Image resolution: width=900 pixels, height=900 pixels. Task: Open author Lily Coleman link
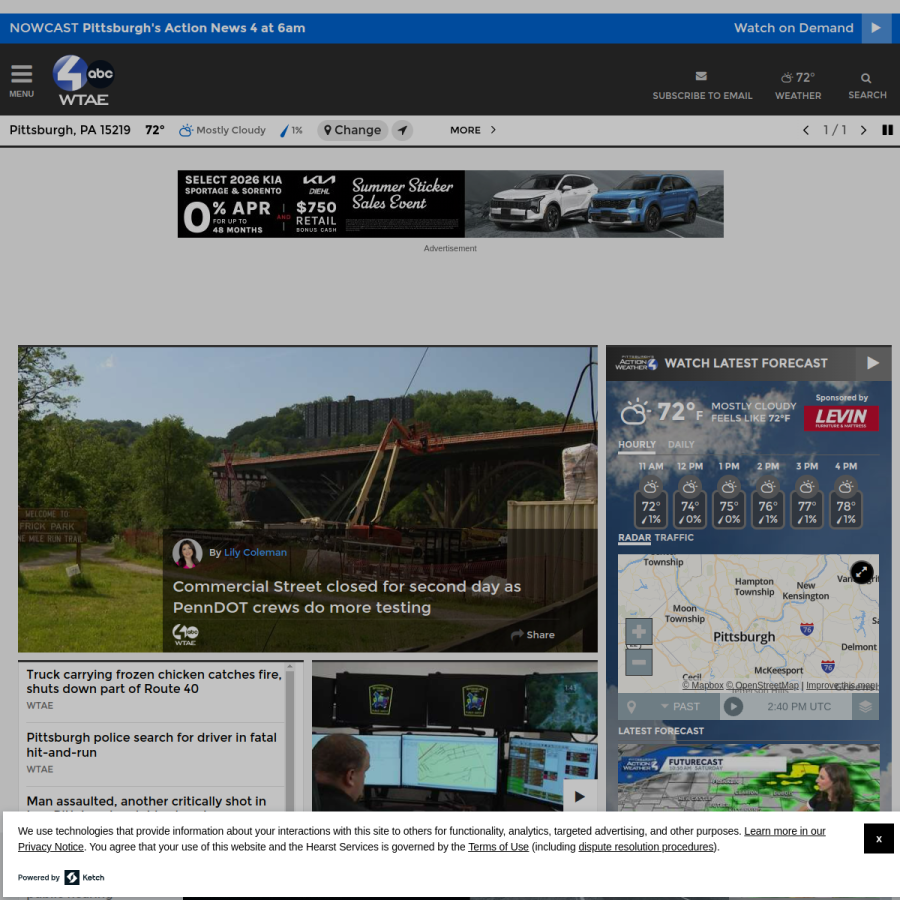pos(255,552)
